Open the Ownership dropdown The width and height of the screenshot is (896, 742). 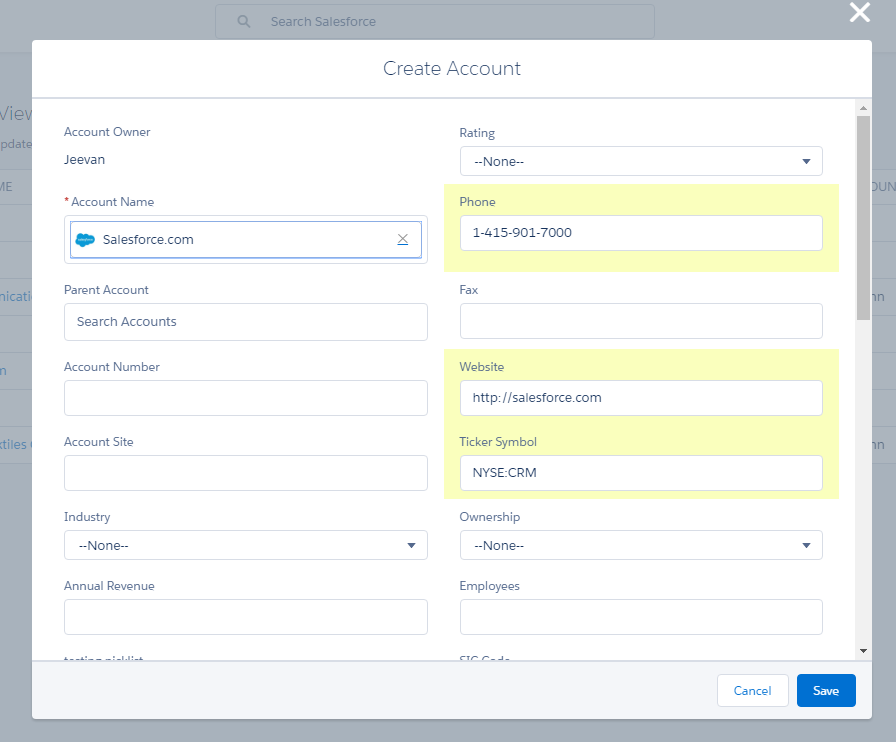pos(641,545)
